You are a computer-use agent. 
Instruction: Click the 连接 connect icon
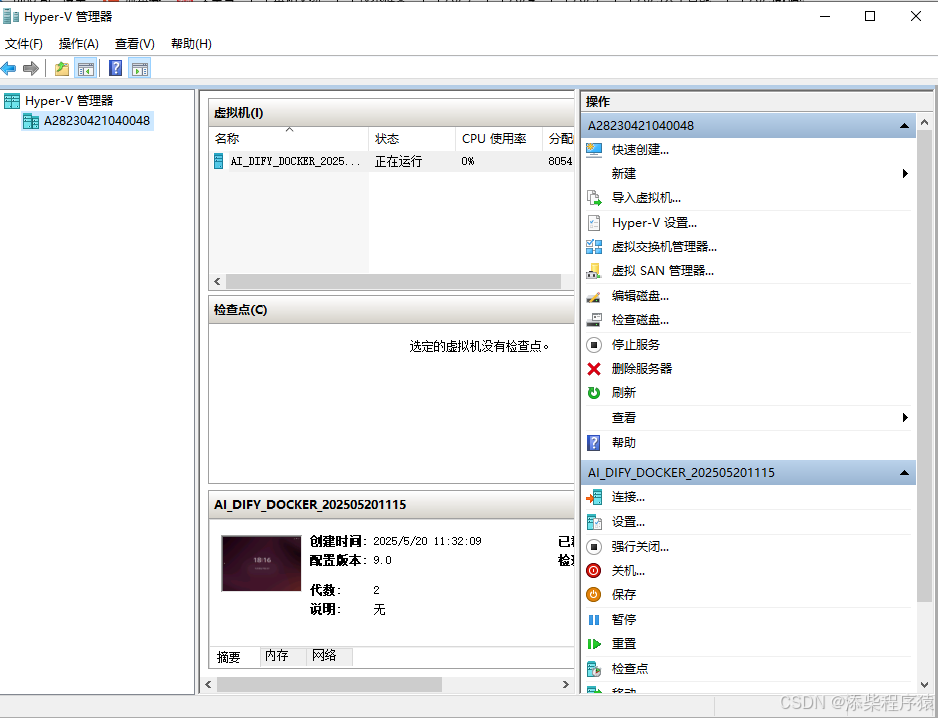(x=594, y=497)
